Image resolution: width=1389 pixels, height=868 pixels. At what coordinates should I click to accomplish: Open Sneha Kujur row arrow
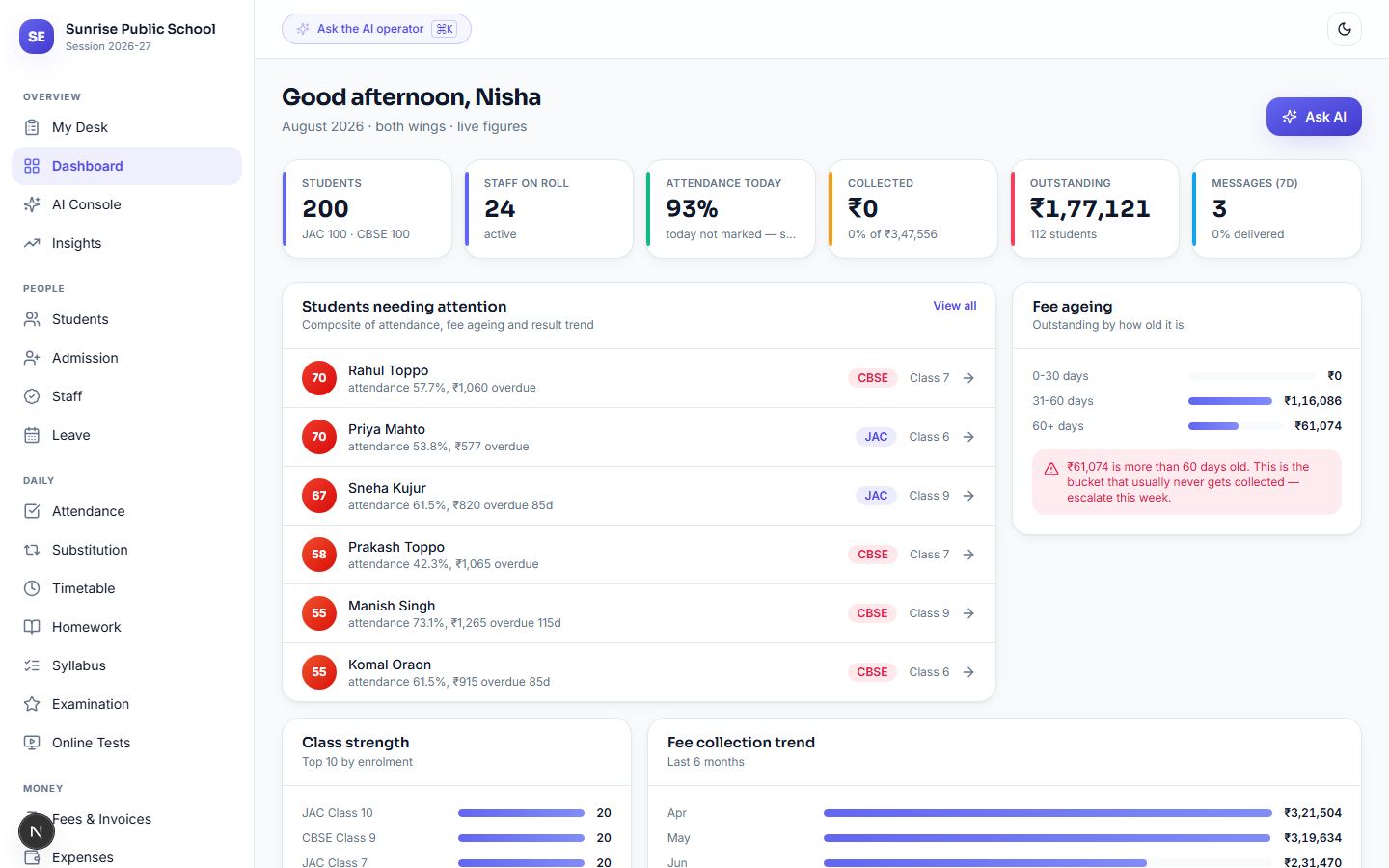click(x=968, y=496)
